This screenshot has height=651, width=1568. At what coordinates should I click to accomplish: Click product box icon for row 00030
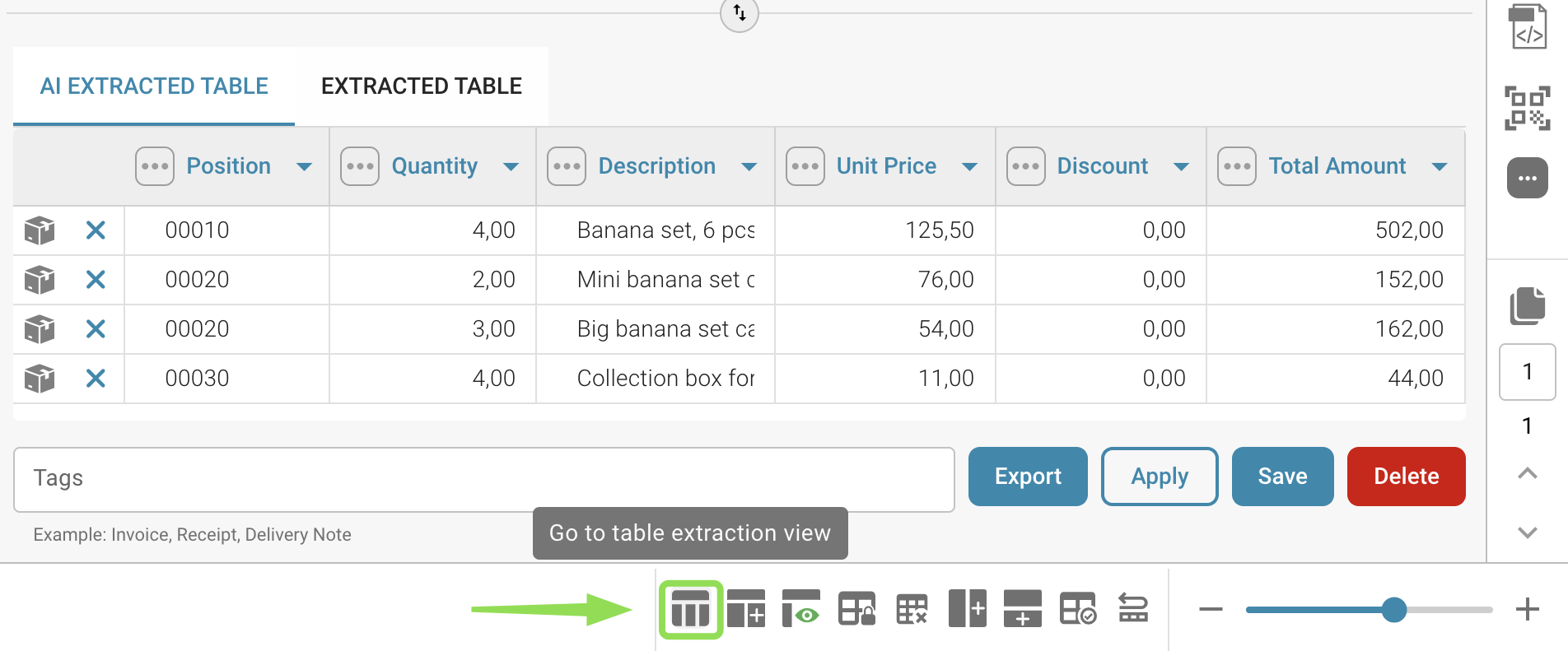point(40,379)
